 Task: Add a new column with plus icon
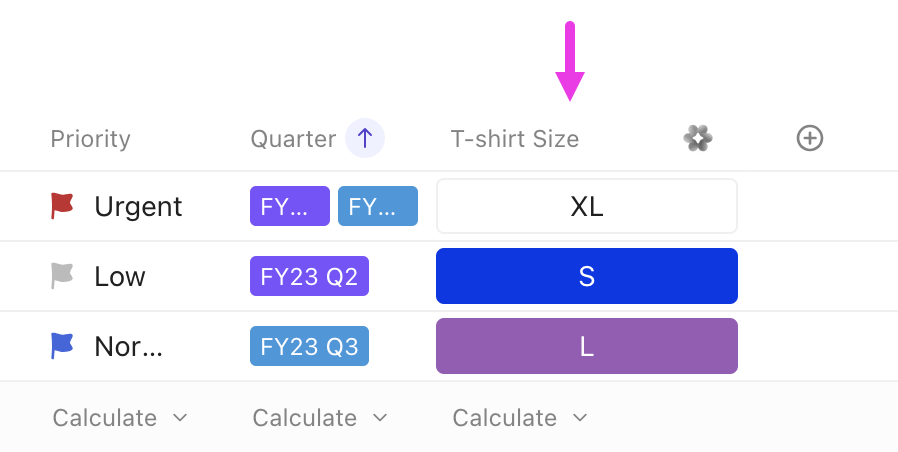[x=810, y=139]
